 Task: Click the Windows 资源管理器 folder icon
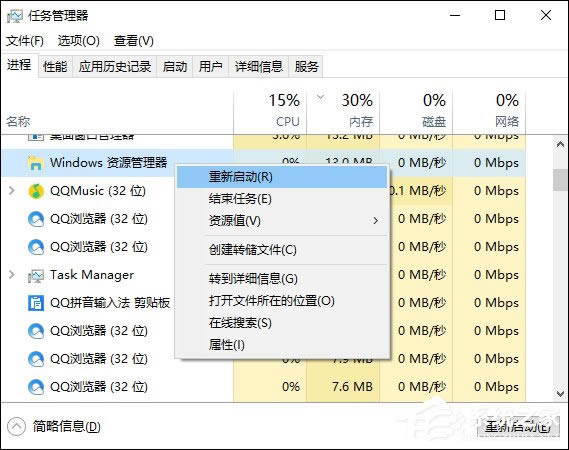pos(36,163)
